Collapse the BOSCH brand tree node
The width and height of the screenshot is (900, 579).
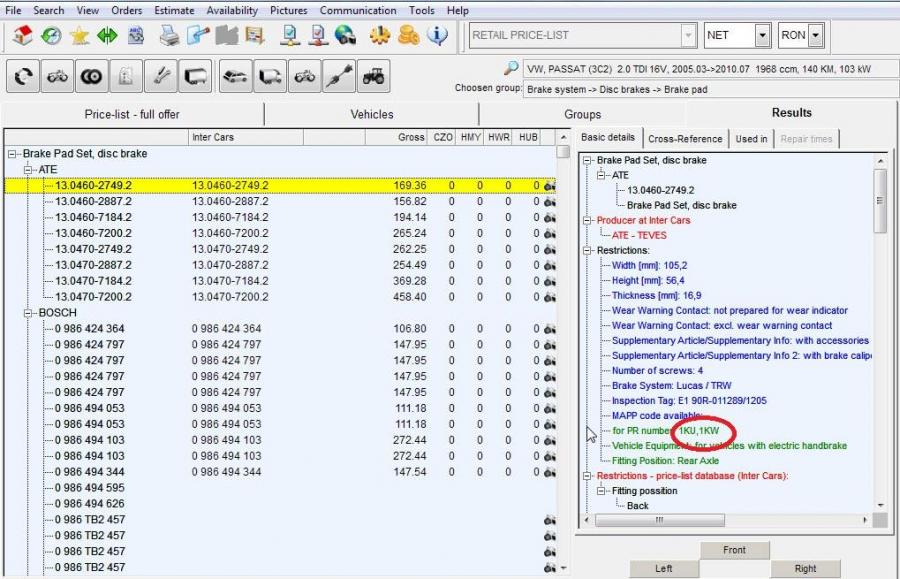tap(29, 313)
